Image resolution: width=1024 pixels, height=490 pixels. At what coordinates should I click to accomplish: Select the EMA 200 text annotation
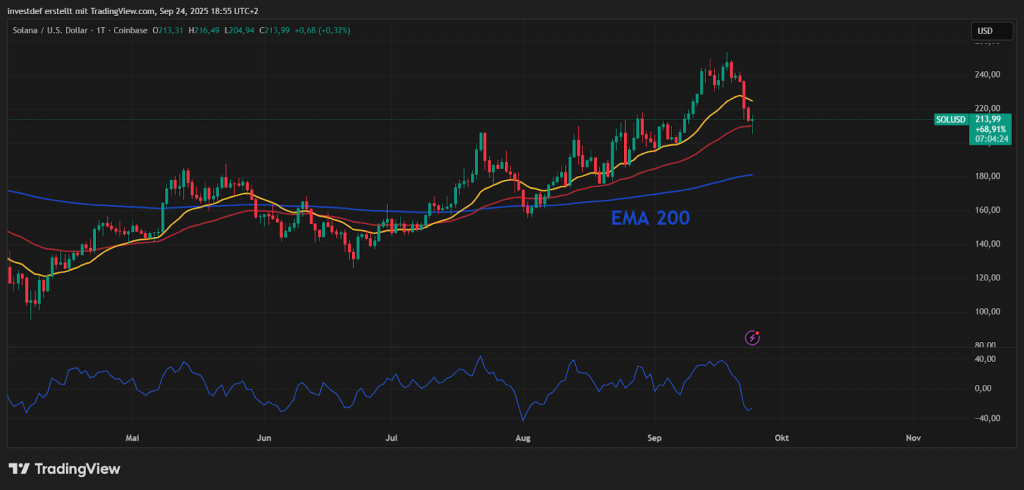pyautogui.click(x=650, y=216)
